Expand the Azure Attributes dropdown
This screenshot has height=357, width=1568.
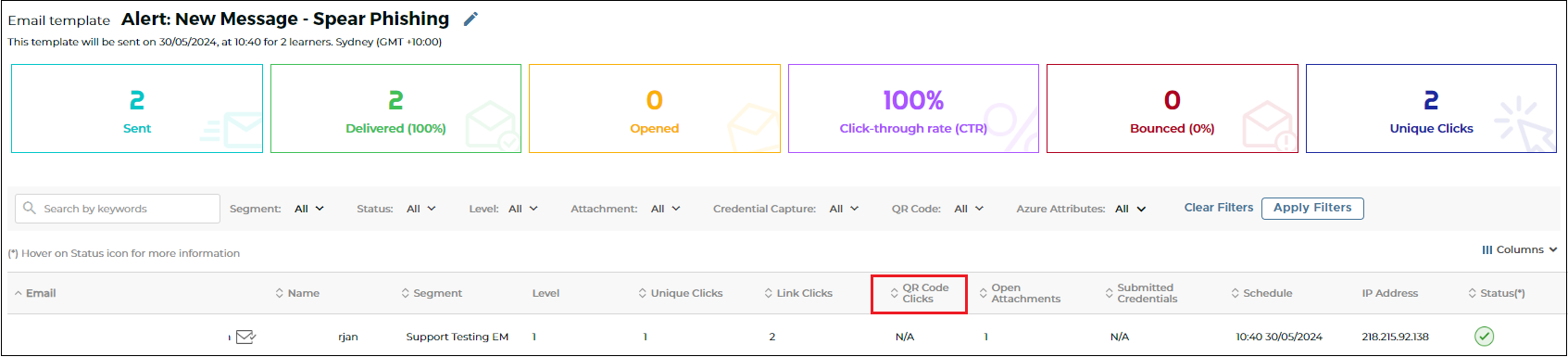(x=1130, y=209)
